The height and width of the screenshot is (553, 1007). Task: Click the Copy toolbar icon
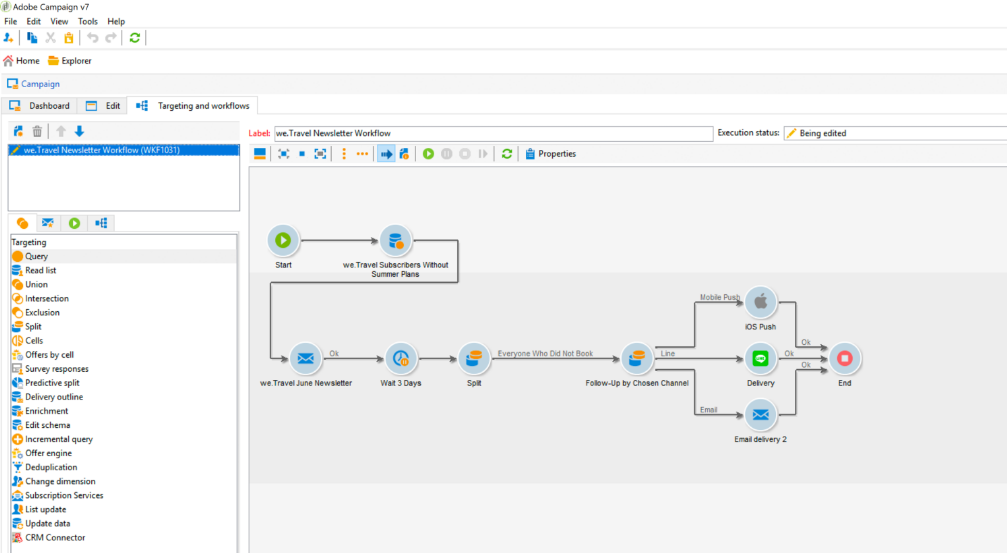pyautogui.click(x=31, y=38)
